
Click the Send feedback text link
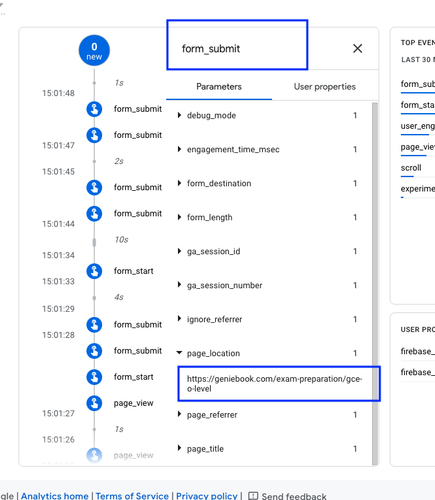tap(294, 496)
